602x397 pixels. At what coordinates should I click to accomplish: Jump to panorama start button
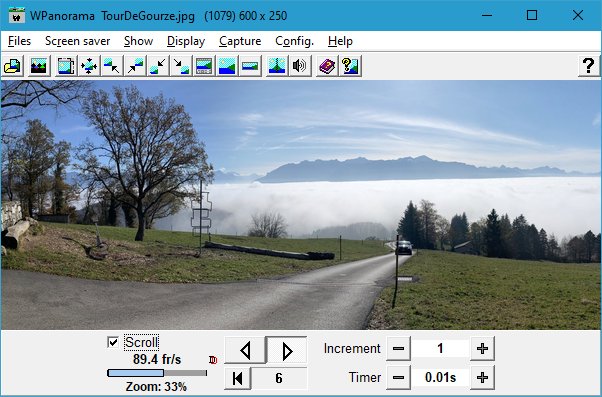tap(237, 378)
